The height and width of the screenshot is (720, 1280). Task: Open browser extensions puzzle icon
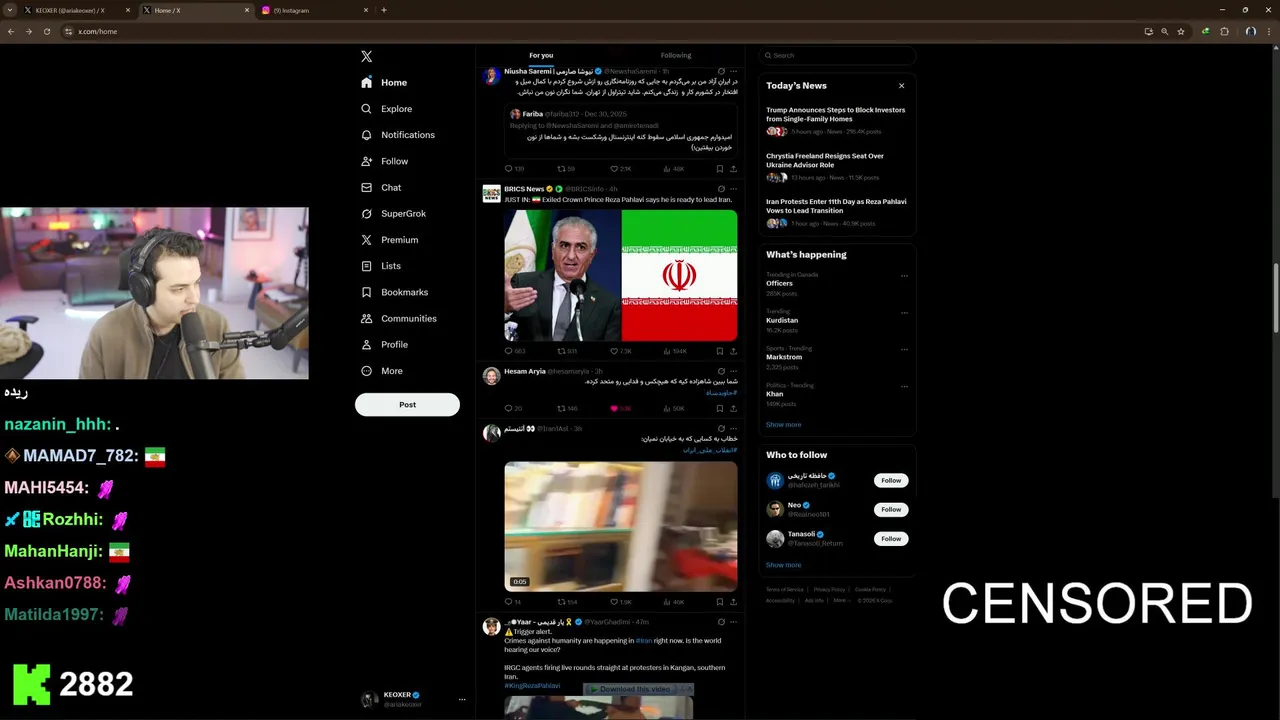[1224, 31]
